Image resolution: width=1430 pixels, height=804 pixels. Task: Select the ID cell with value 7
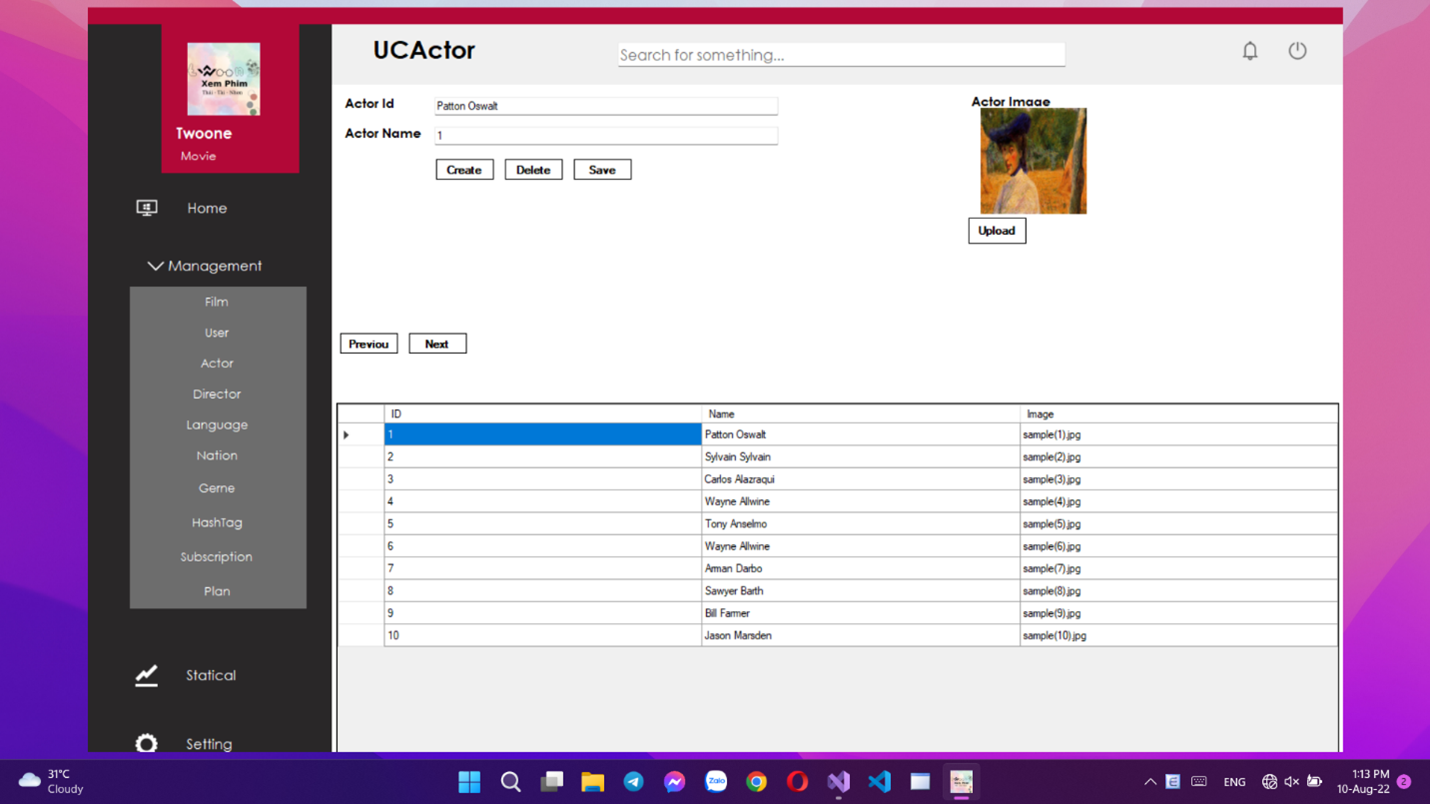point(543,569)
